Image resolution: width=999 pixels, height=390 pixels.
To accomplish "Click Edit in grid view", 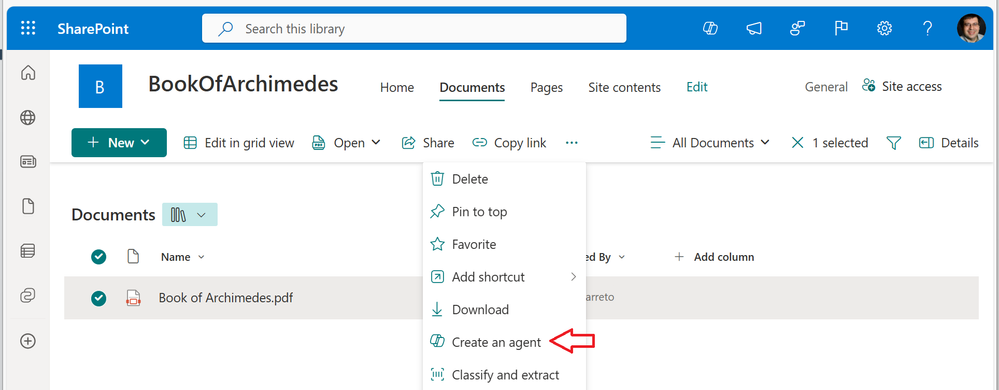I will point(239,143).
